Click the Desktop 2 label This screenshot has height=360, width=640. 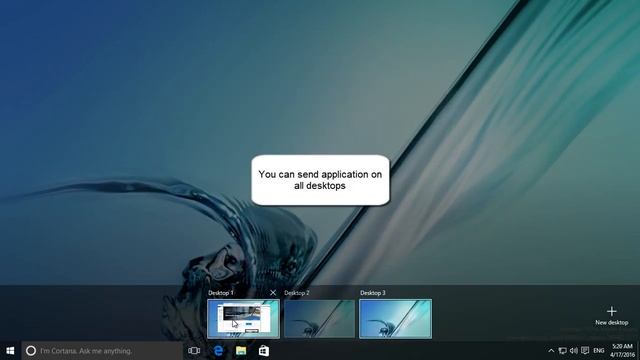point(297,293)
